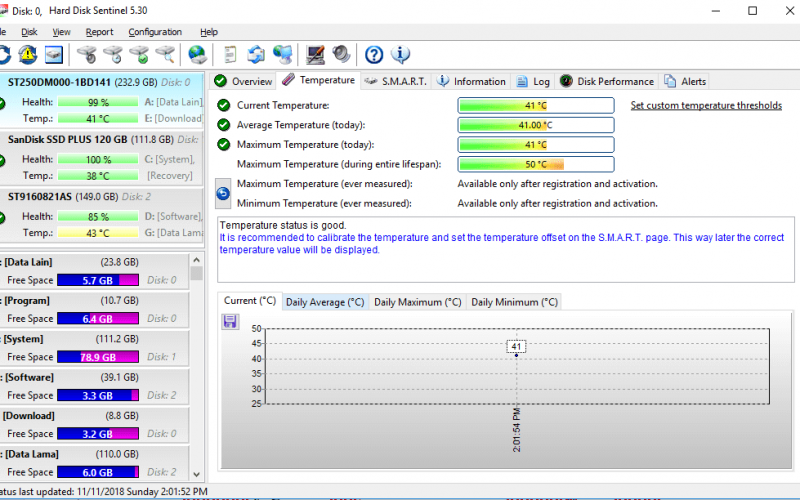Image resolution: width=800 pixels, height=500 pixels.
Task: Select the [Download] partition entry
Action: (94, 424)
